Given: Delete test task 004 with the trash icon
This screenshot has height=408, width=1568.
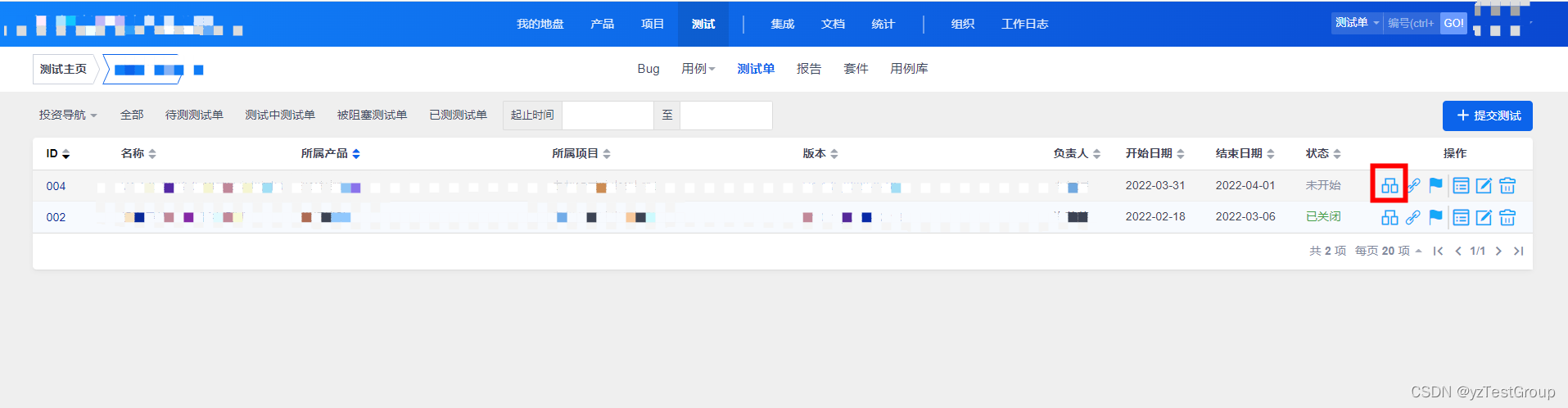Looking at the screenshot, I should tap(1507, 186).
